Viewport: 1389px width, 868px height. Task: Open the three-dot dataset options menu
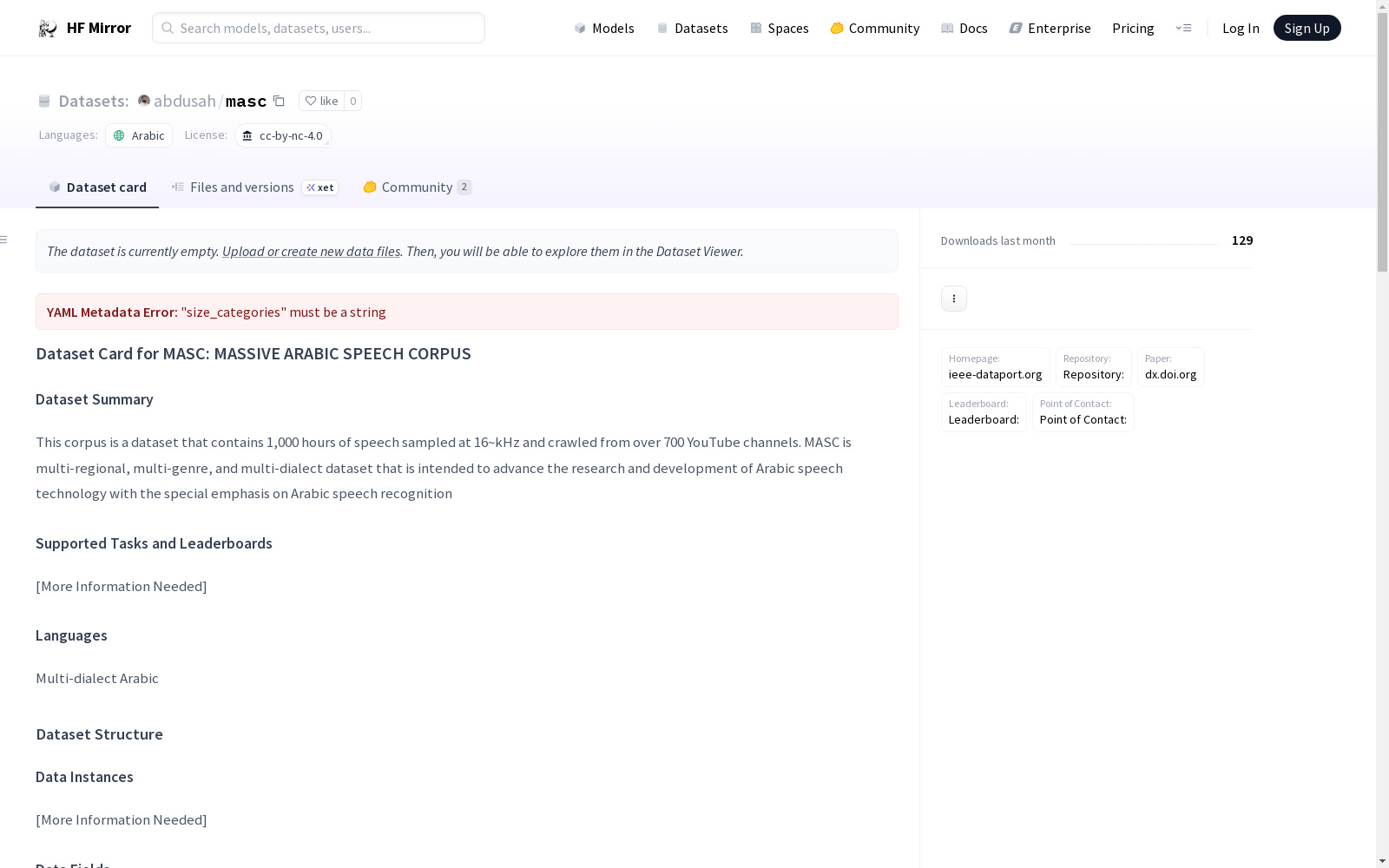[x=954, y=299]
